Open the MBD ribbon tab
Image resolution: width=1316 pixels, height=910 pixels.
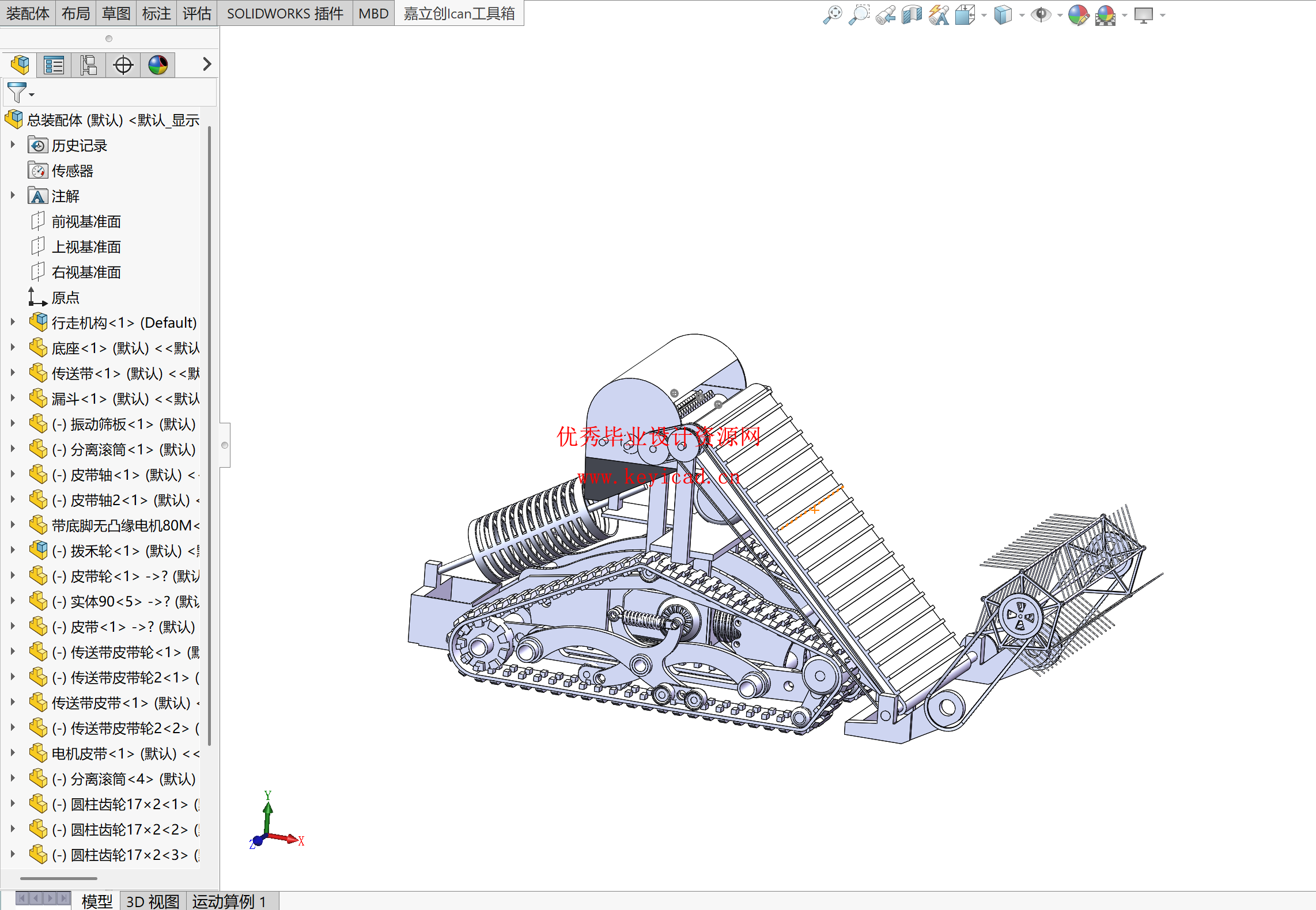[x=373, y=13]
